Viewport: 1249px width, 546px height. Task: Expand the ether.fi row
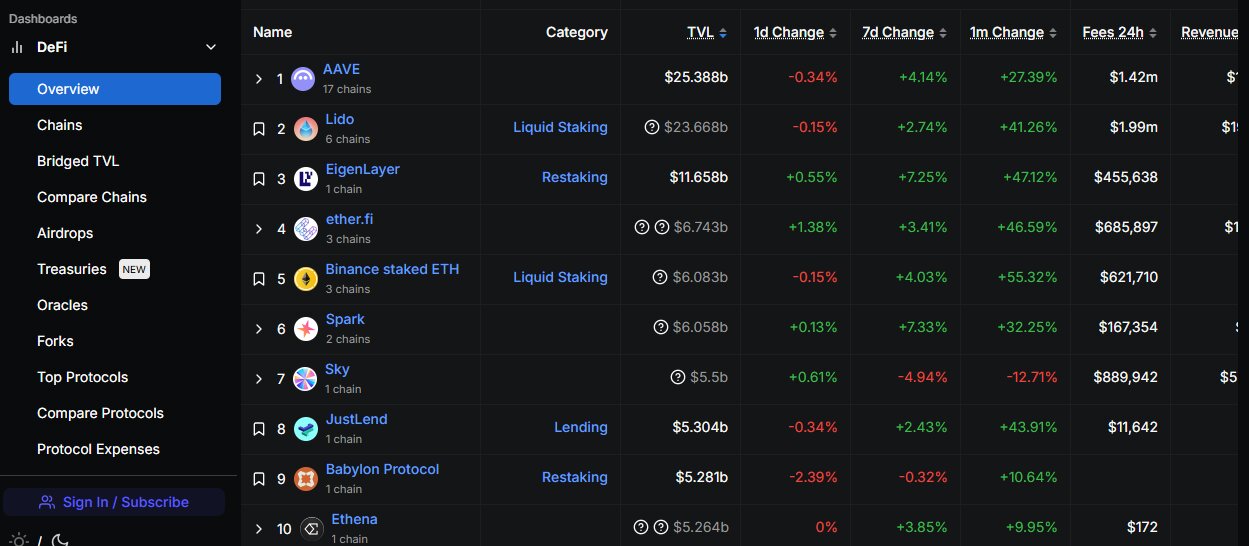259,229
